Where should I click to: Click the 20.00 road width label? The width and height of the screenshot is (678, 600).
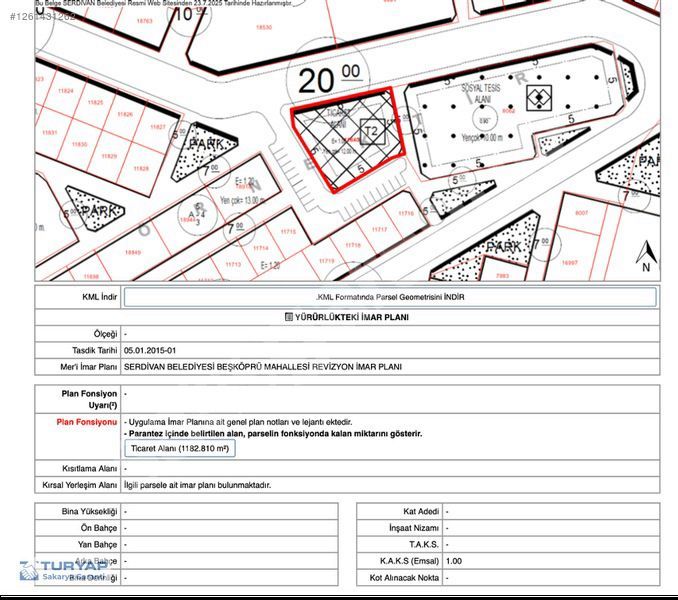[330, 78]
